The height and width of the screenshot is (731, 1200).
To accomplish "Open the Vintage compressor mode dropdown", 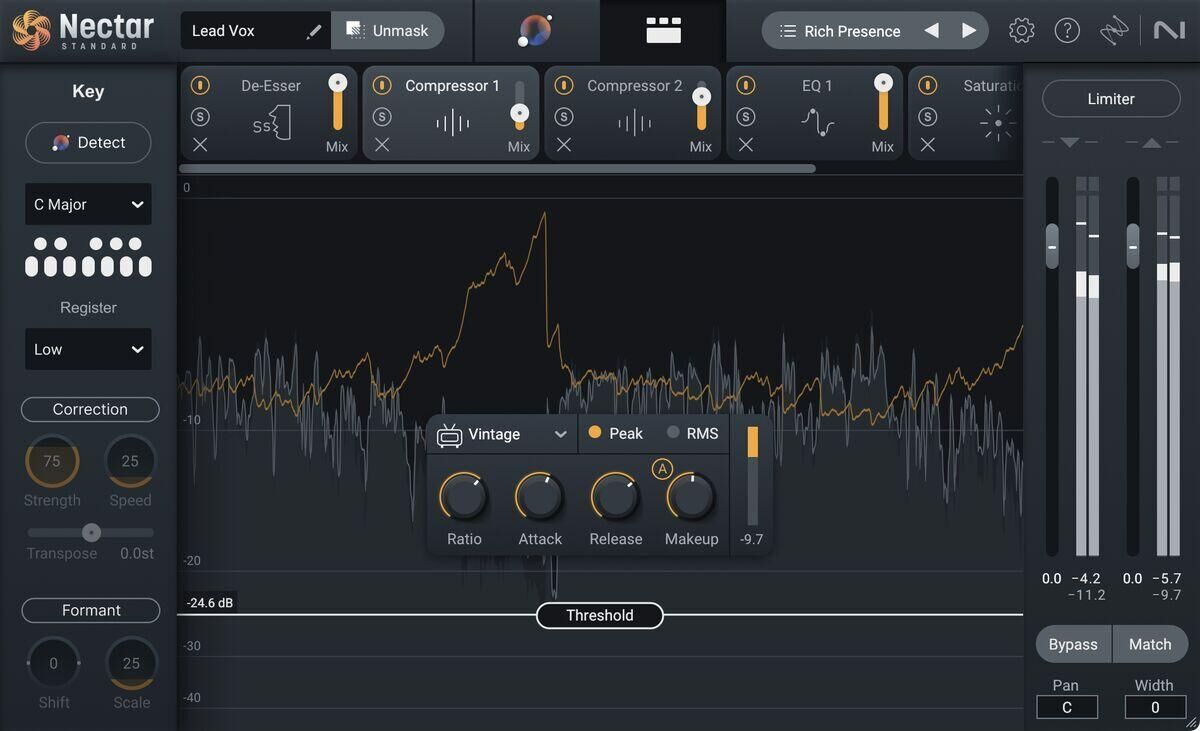I will [x=503, y=434].
